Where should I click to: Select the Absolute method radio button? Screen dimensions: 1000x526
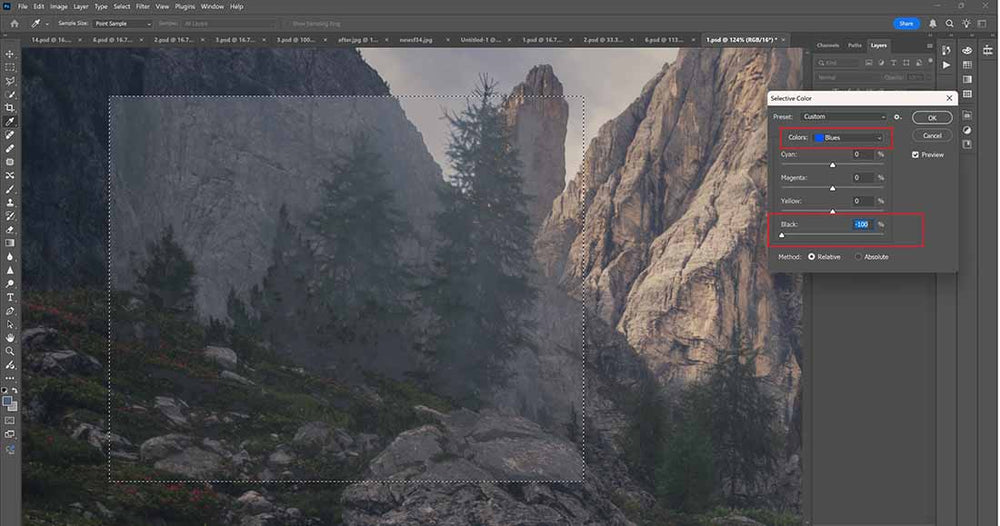pyautogui.click(x=858, y=257)
